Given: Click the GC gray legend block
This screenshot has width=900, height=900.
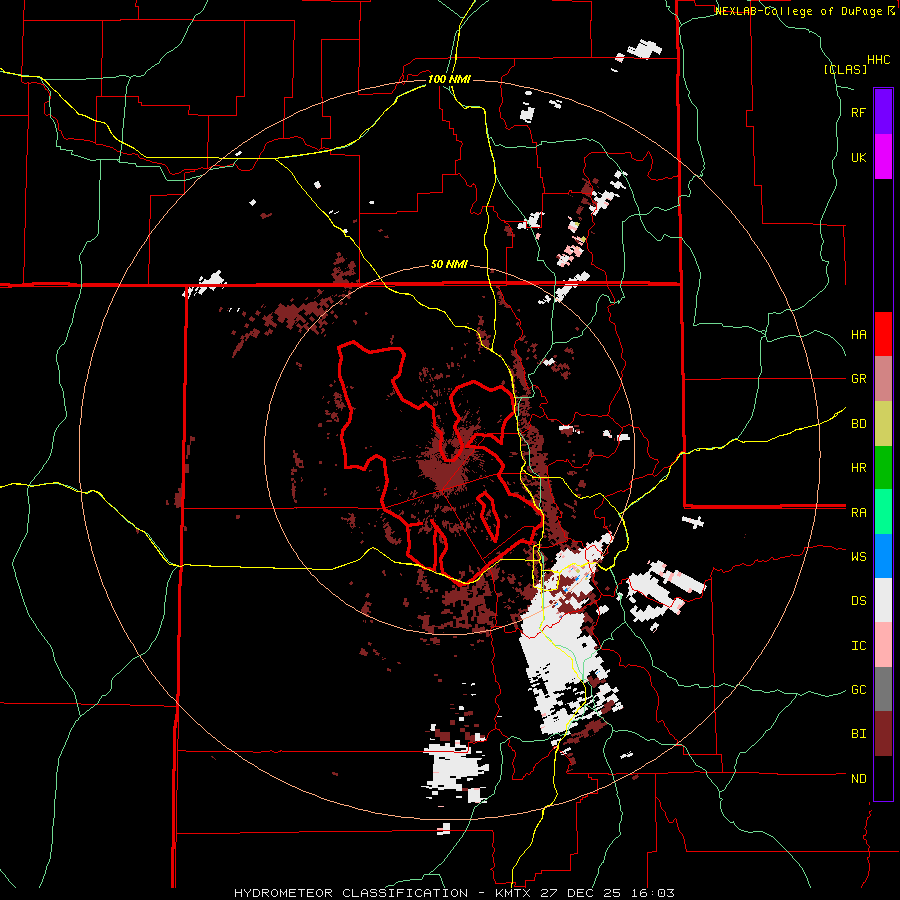Looking at the screenshot, I should pos(883,689).
